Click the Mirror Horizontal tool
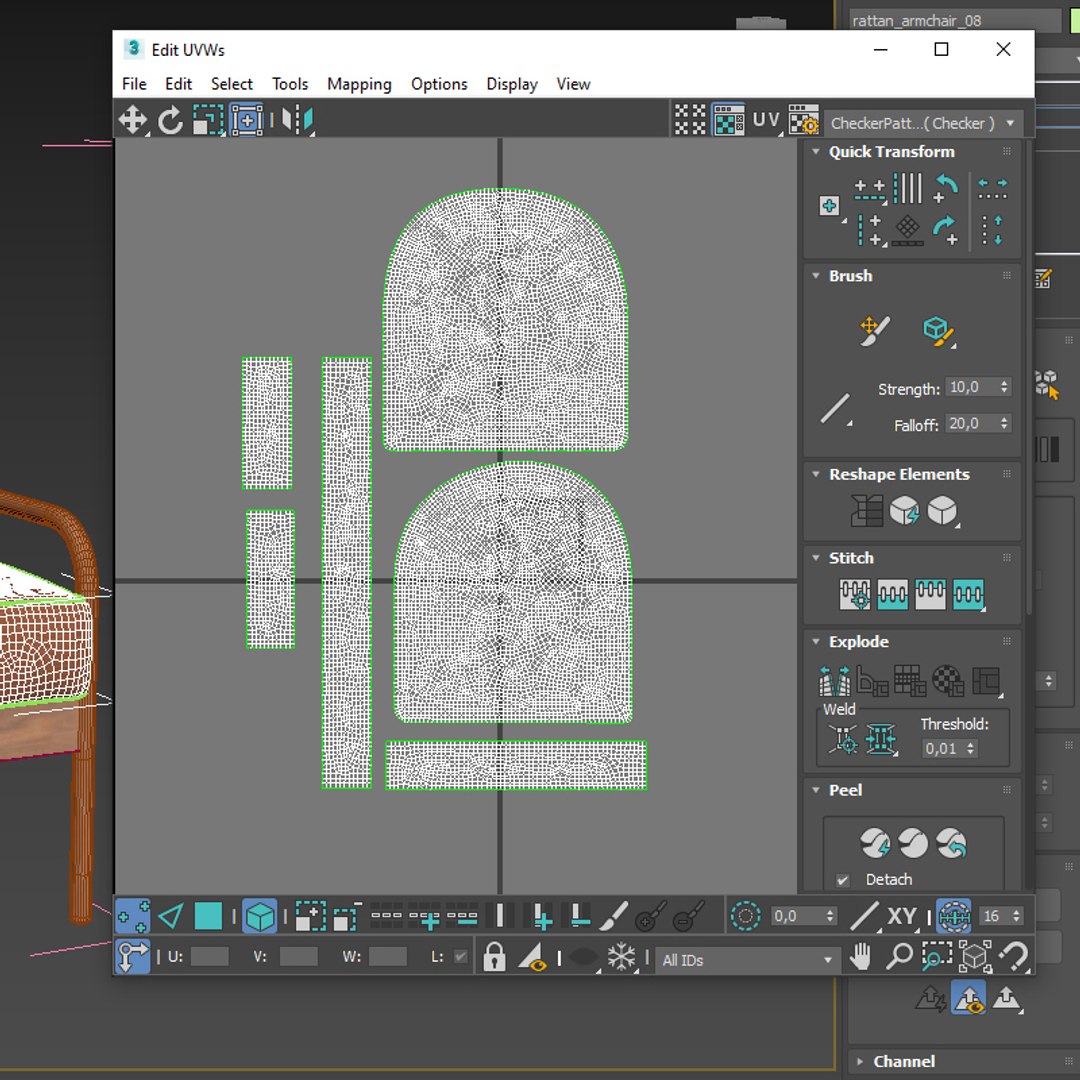This screenshot has width=1080, height=1080. point(298,120)
